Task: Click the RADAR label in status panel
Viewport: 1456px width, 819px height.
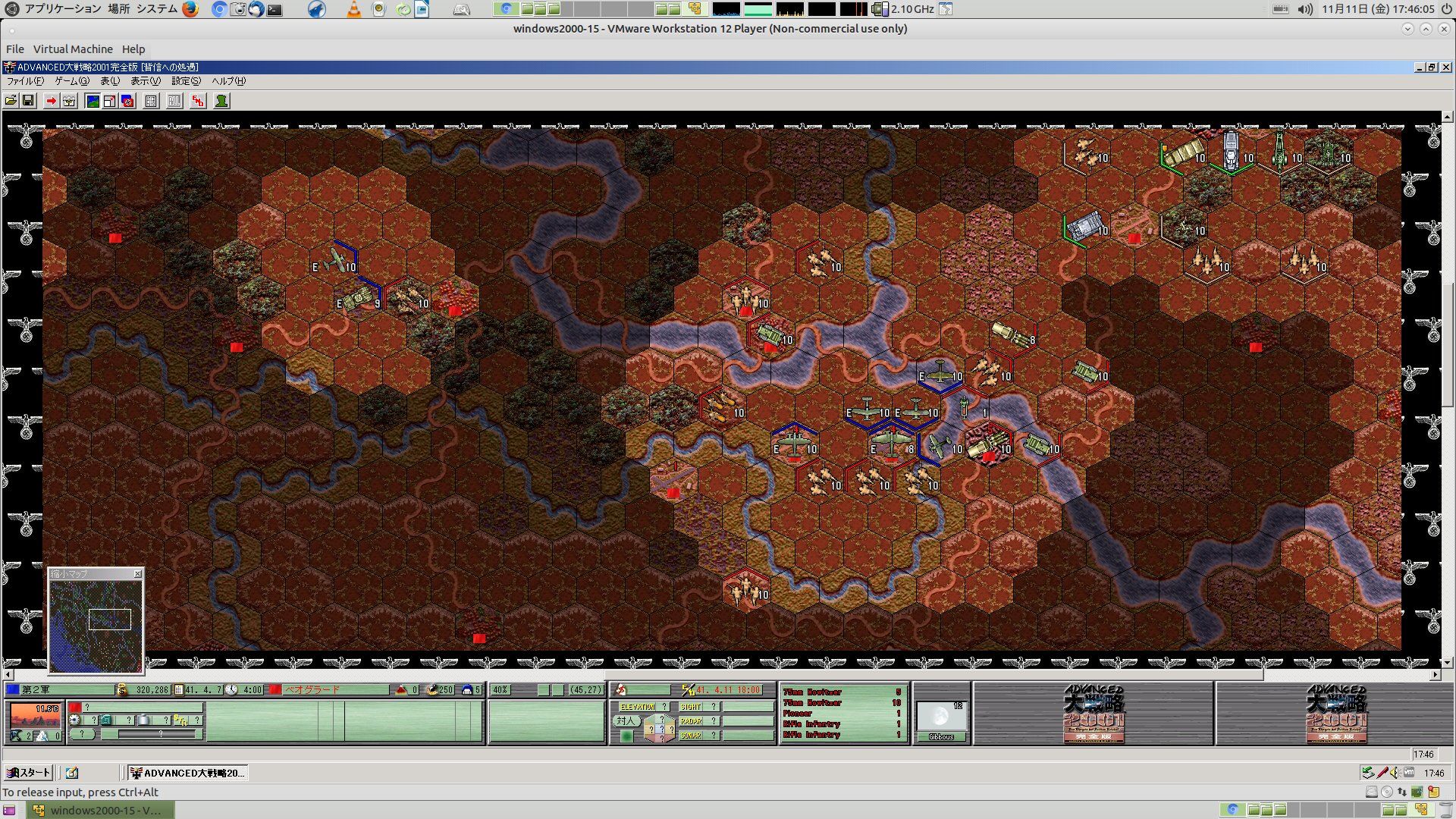Action: pyautogui.click(x=691, y=721)
